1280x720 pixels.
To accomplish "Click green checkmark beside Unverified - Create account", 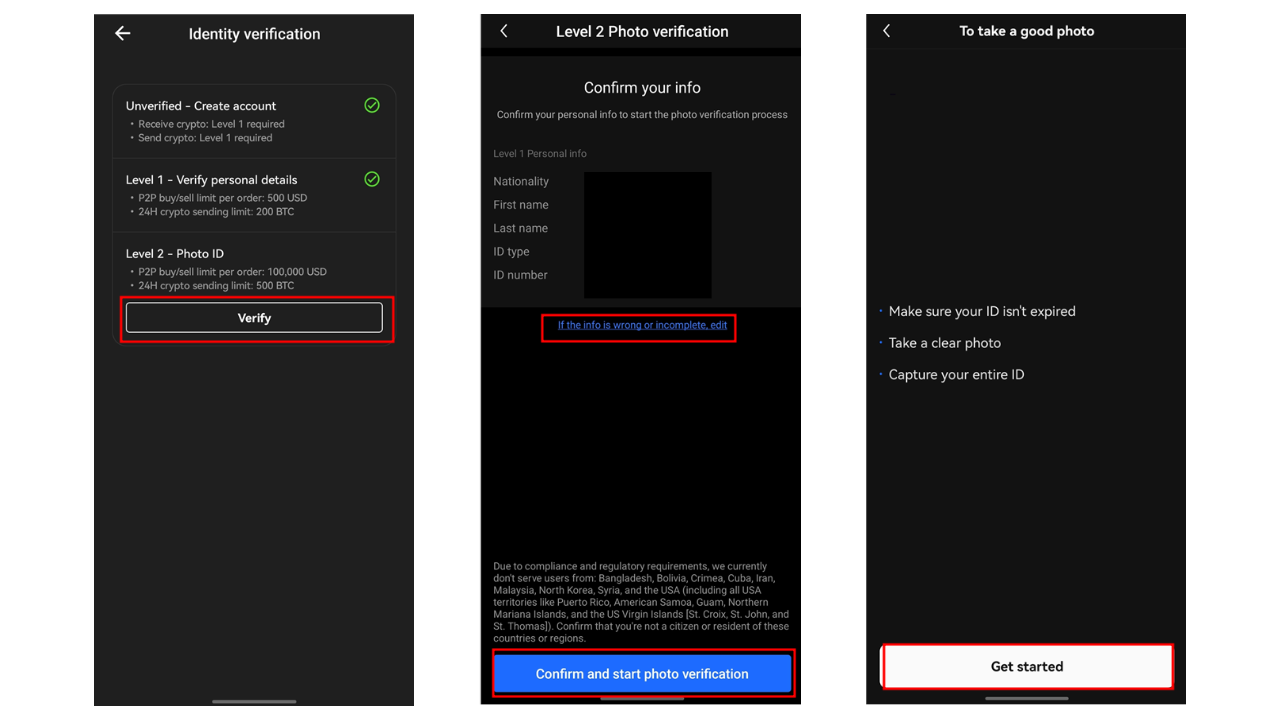I will click(372, 105).
